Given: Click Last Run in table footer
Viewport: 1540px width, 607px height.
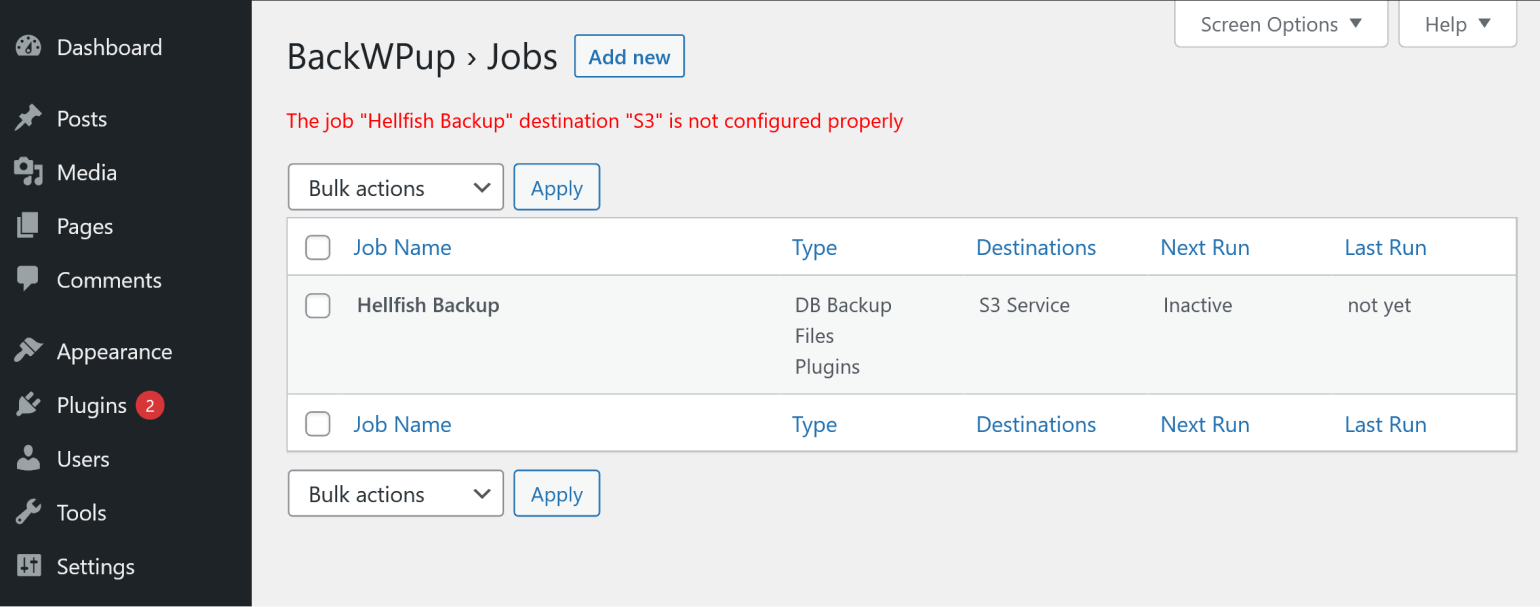Looking at the screenshot, I should tap(1385, 424).
